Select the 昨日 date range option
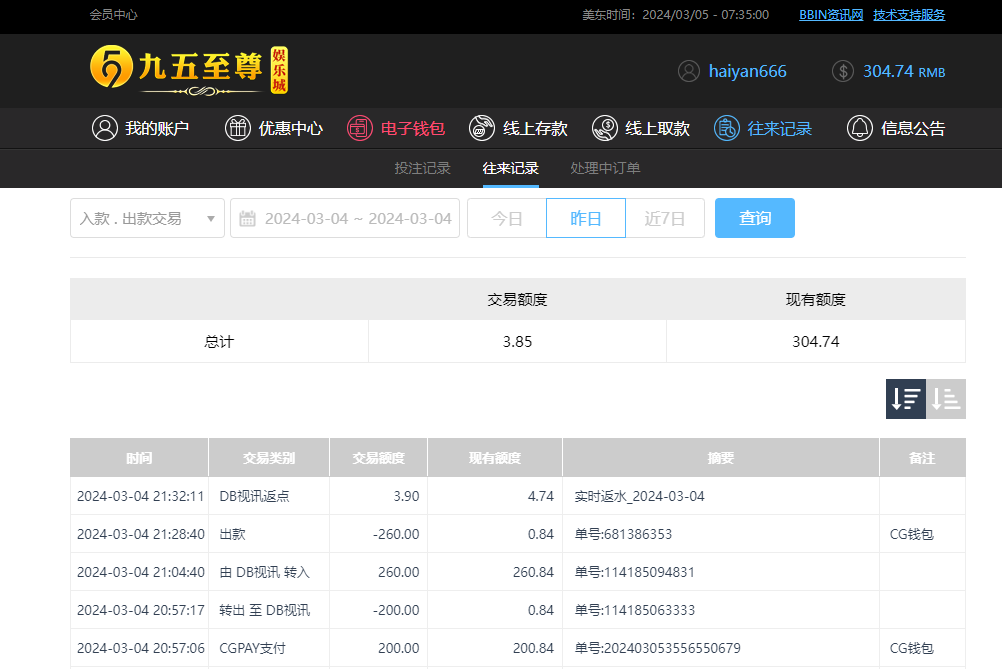1002x669 pixels. (586, 218)
